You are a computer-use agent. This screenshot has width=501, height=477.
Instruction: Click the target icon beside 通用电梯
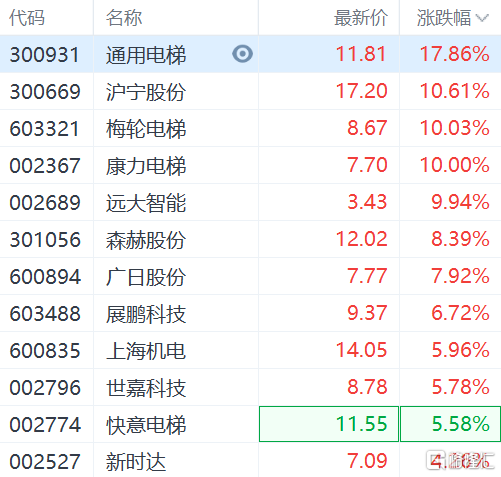[x=242, y=54]
